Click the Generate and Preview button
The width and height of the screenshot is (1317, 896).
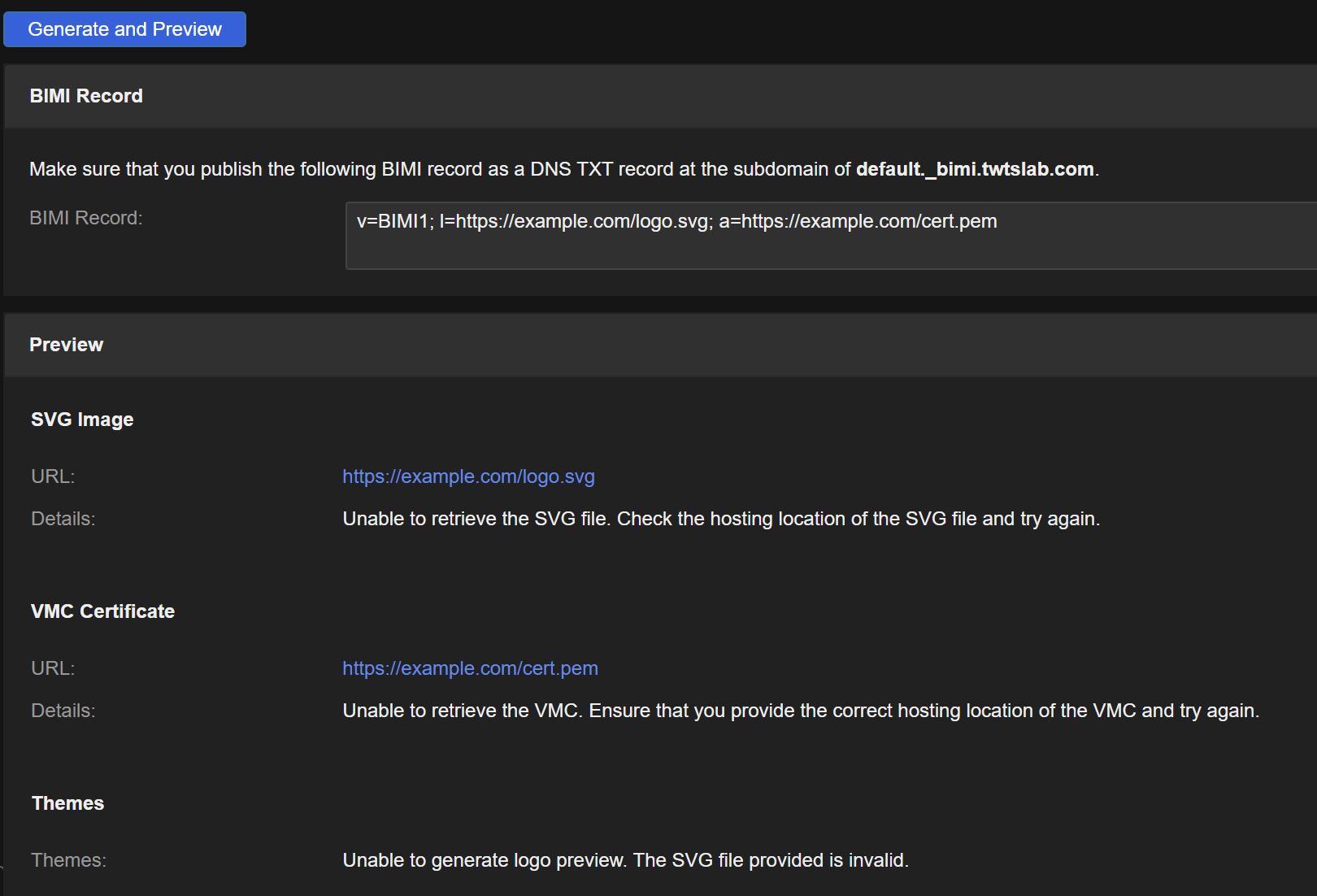coord(124,29)
